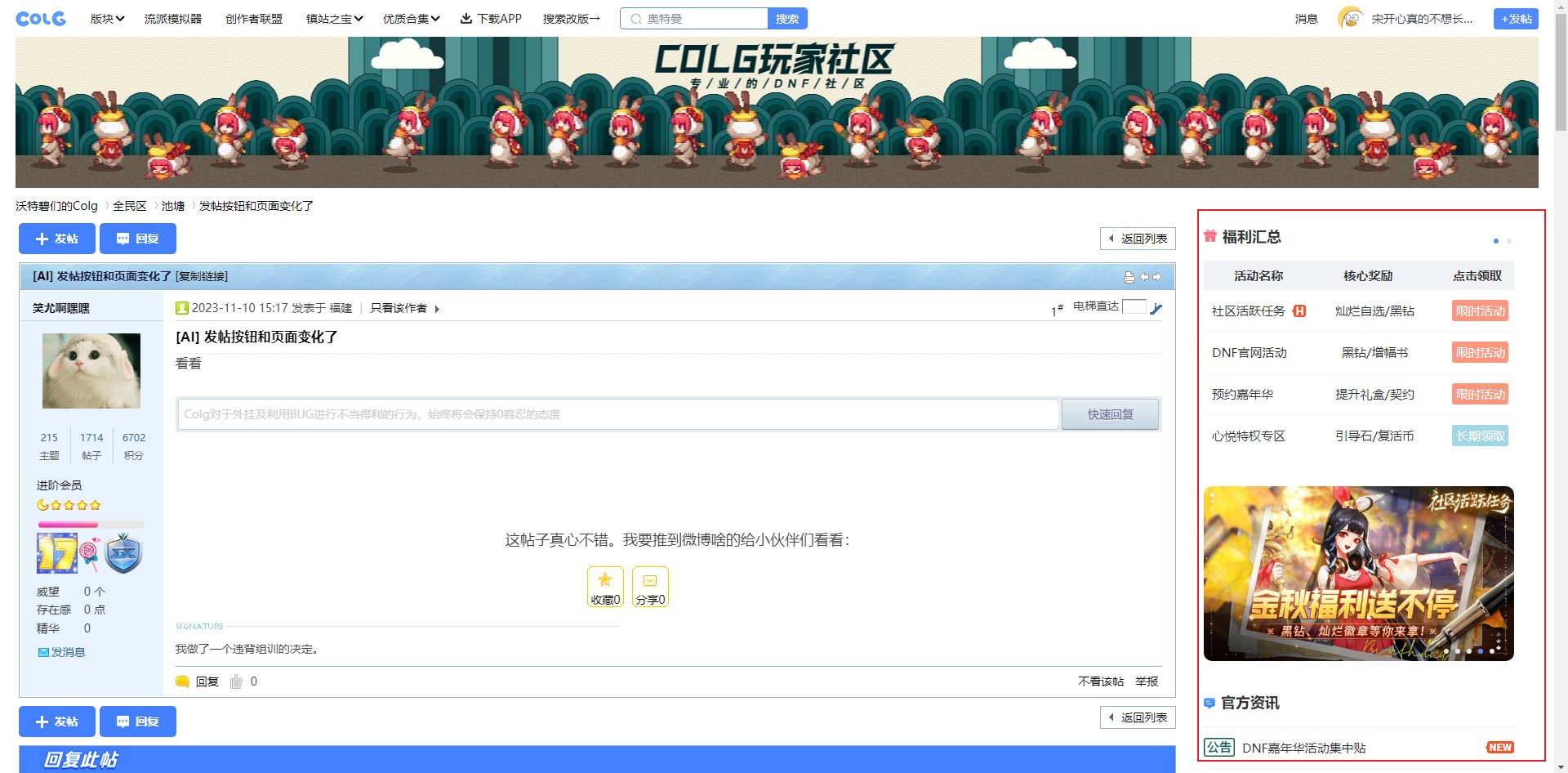Click the 下载APP download link

(x=491, y=18)
